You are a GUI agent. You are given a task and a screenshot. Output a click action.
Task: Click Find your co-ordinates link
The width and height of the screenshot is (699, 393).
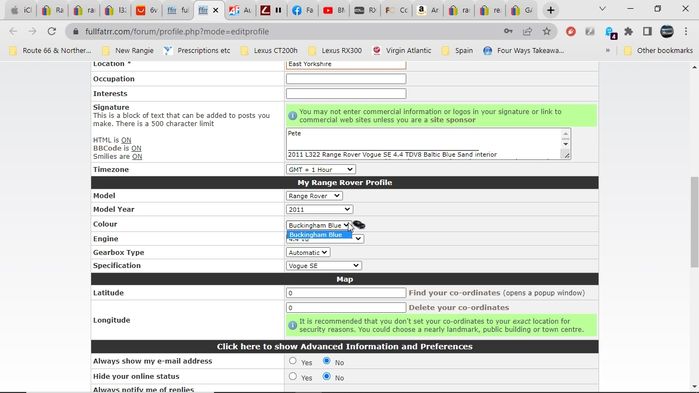tap(454, 293)
